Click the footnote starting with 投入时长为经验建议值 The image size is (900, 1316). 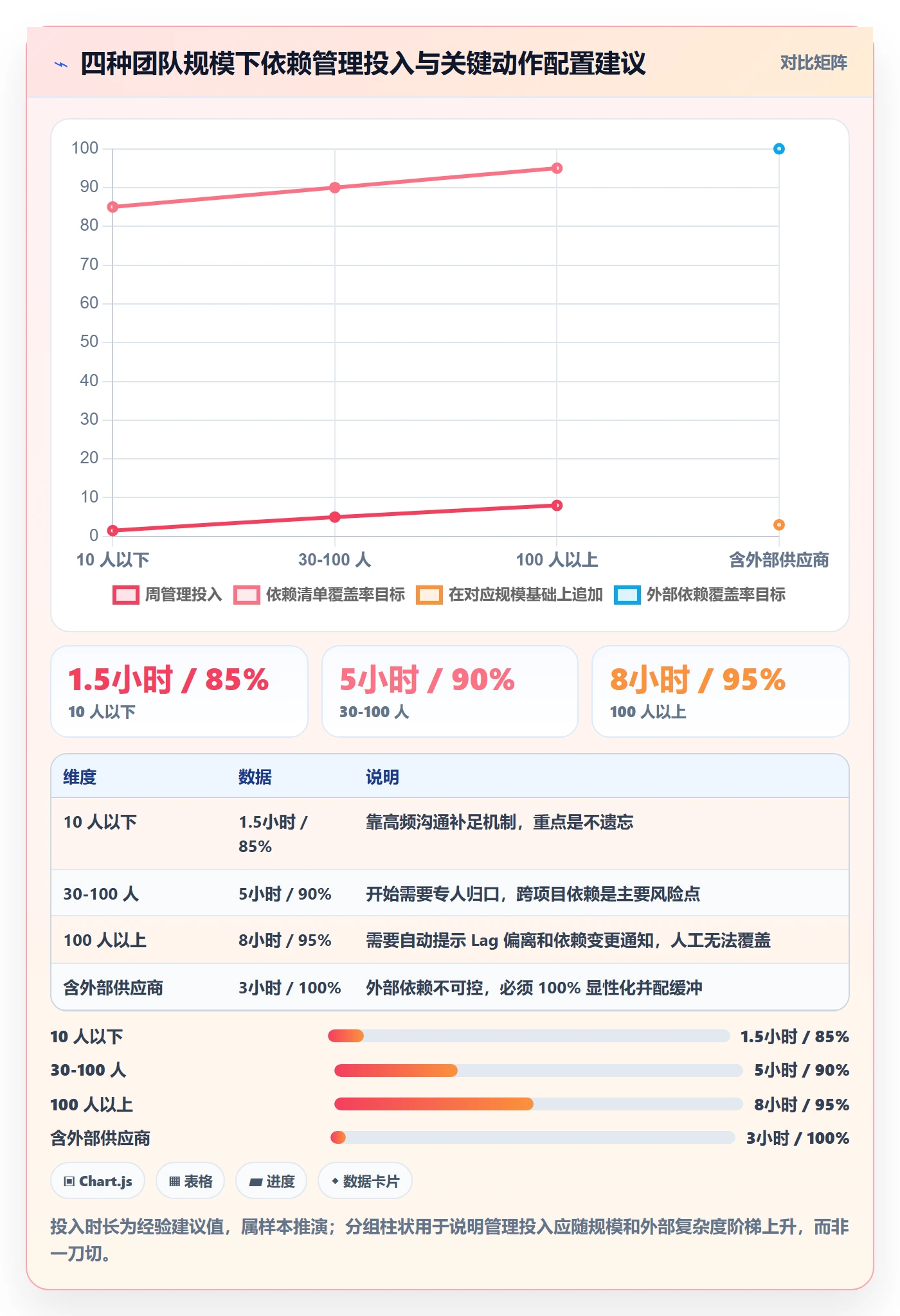[x=450, y=1240]
